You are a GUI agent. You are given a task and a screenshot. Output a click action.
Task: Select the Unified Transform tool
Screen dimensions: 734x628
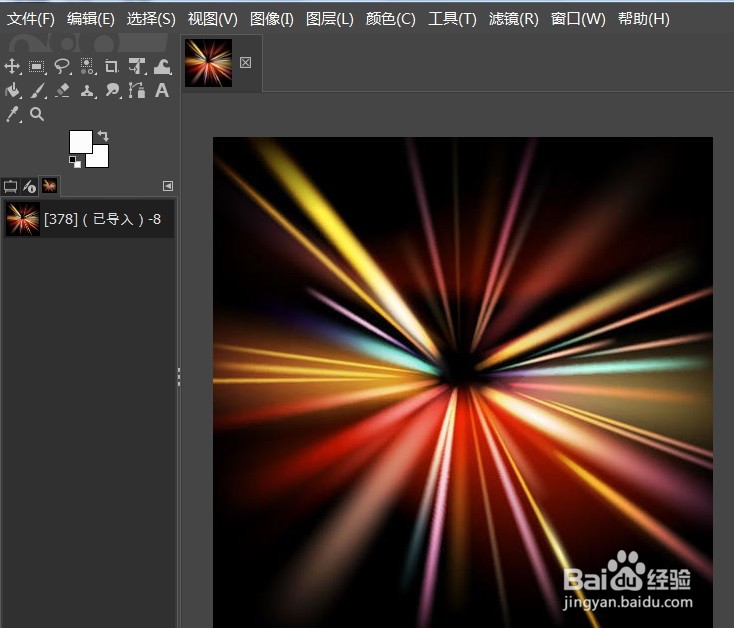[x=137, y=66]
